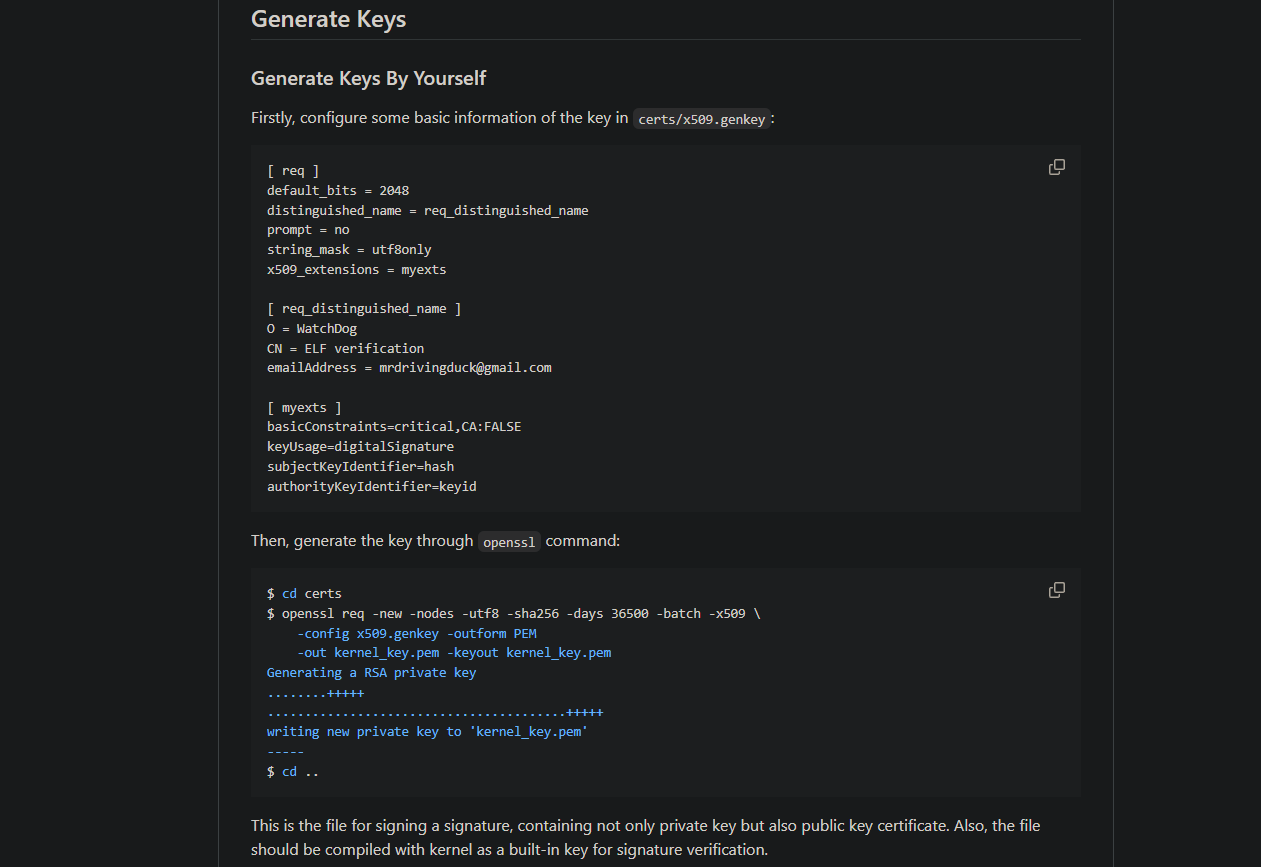Click the "Generate Keys" section heading
Viewport: 1261px width, 867px height.
pos(328,19)
